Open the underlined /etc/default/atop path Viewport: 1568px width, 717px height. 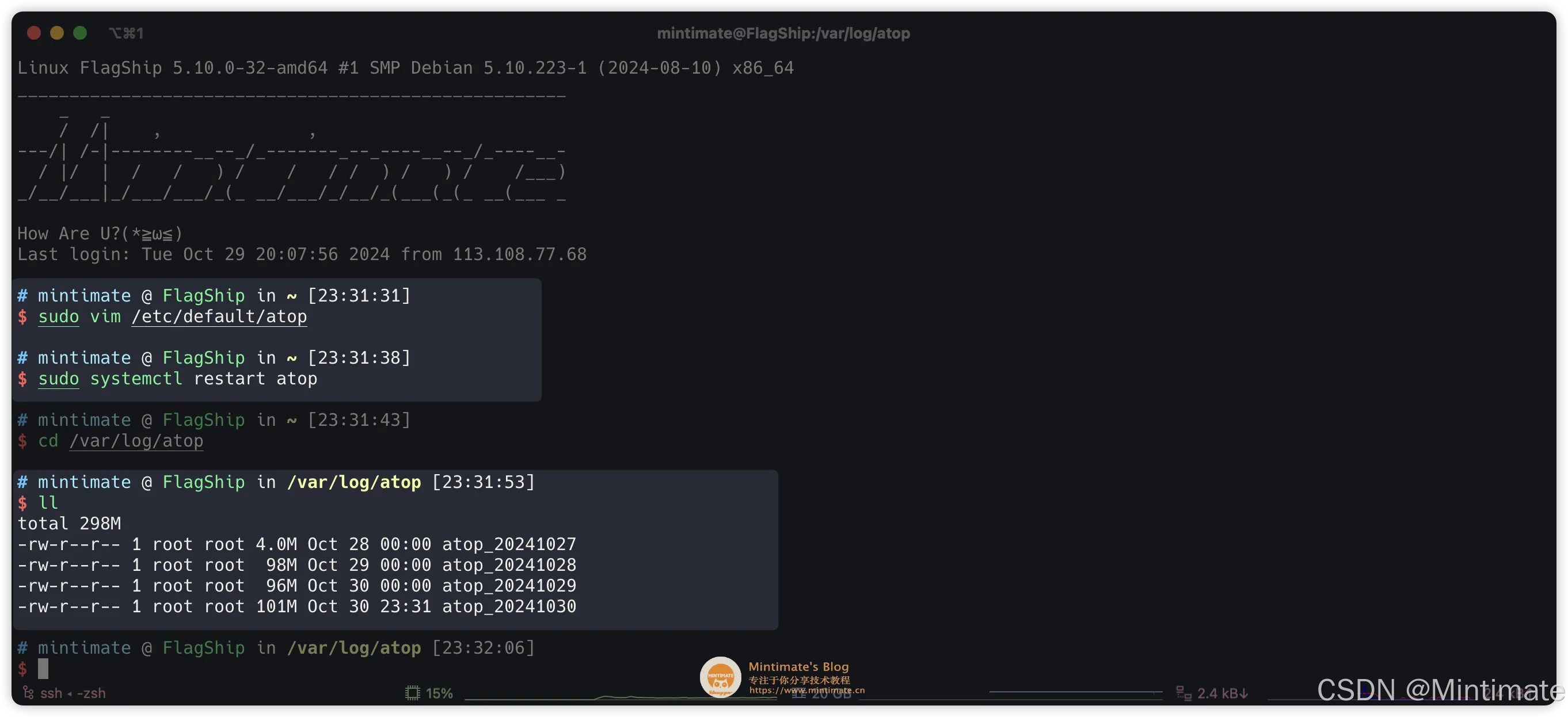click(x=219, y=316)
